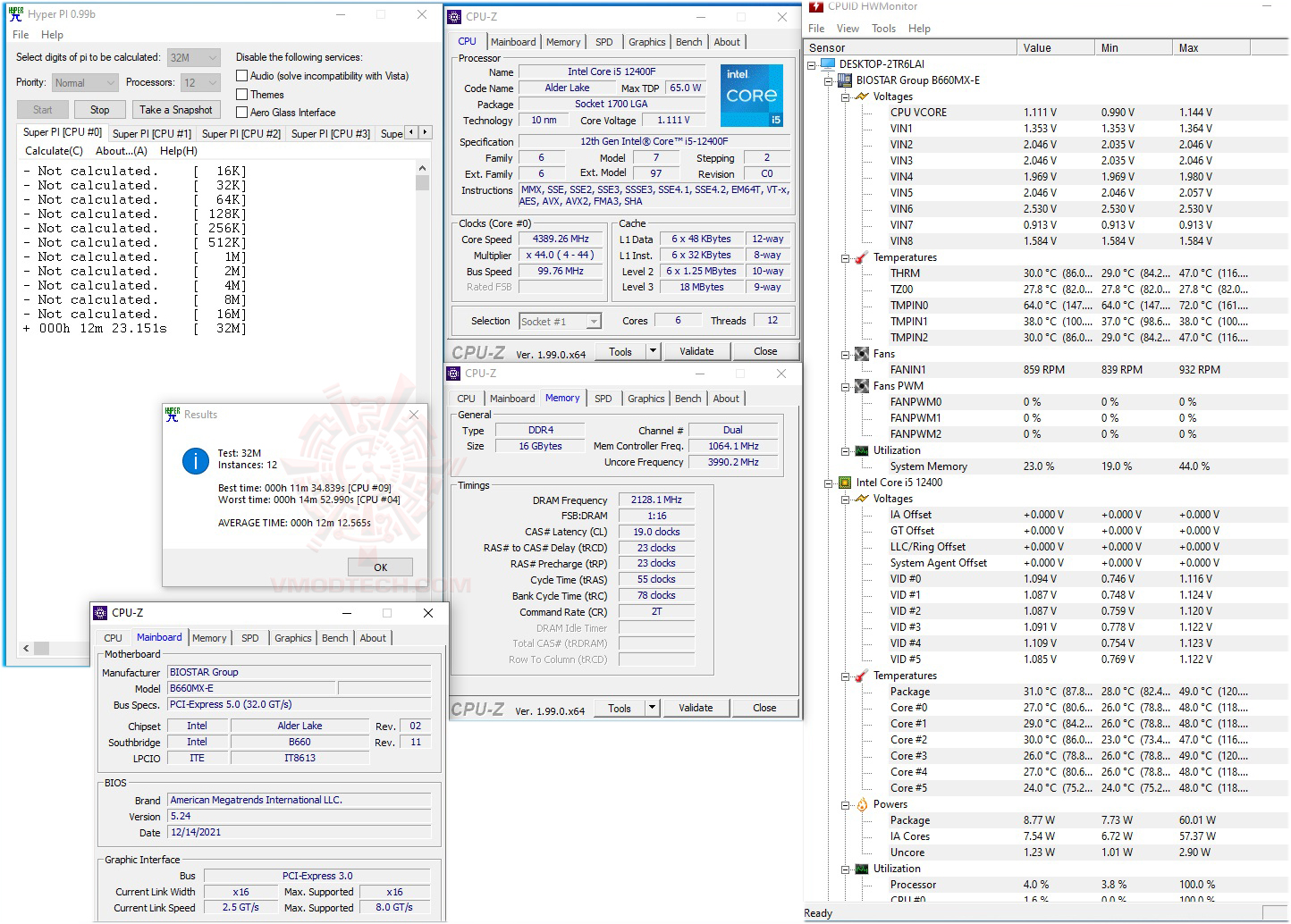Click the DRAM Frequency value 2128.1 MHz
Screen dimensions: 1291x924
[656, 500]
